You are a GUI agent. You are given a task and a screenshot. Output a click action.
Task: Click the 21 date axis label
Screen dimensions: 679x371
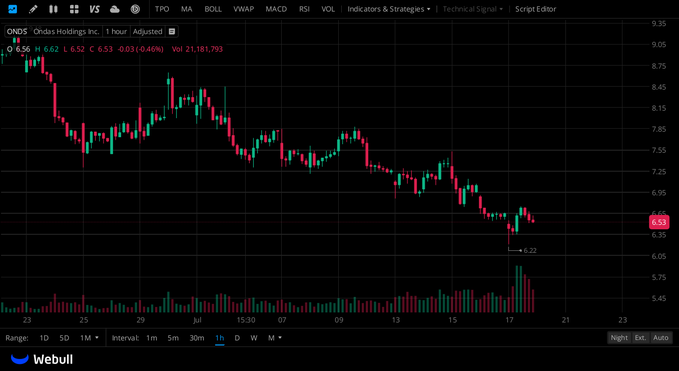(566, 320)
